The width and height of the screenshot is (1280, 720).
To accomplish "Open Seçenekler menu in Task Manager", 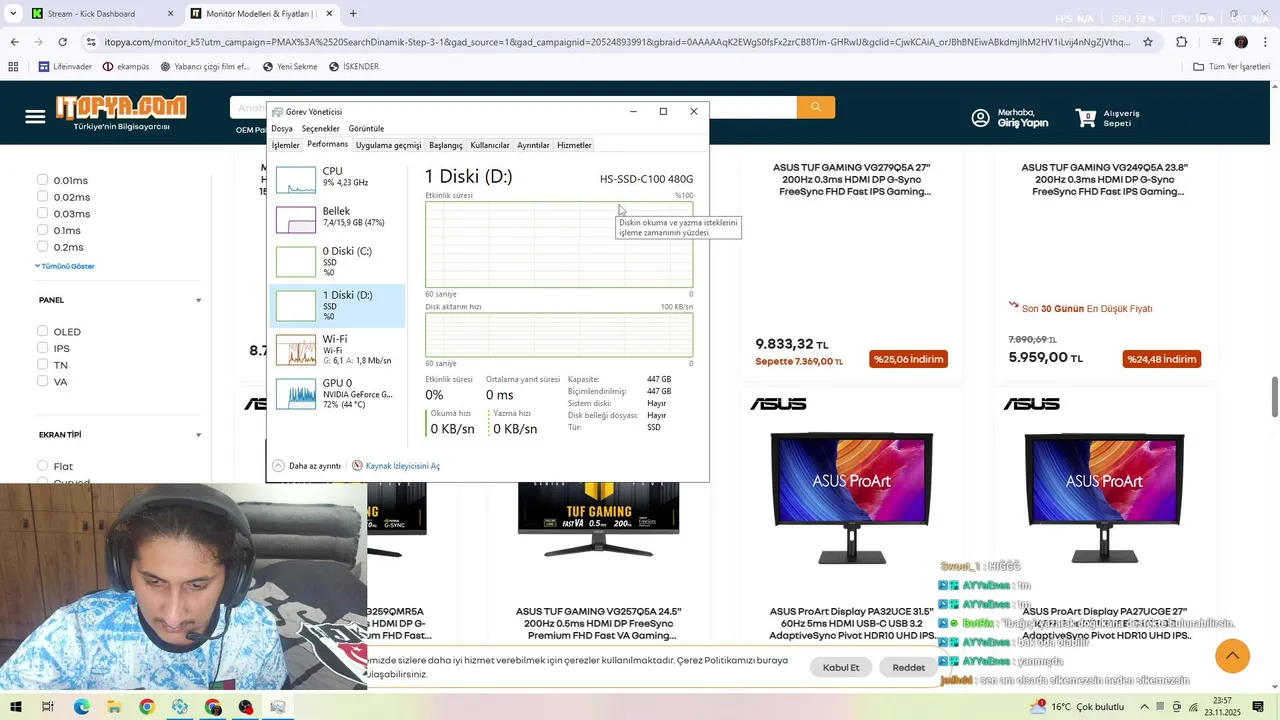I will coord(321,129).
